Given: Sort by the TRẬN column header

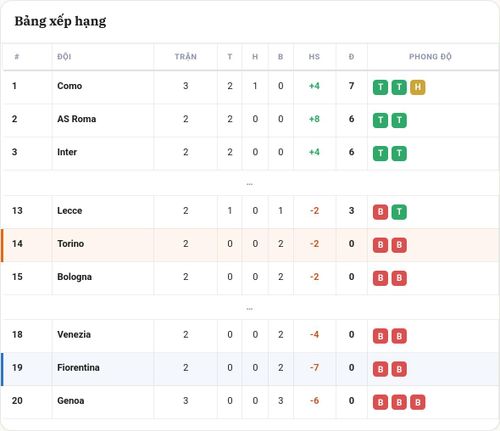Looking at the screenshot, I should point(186,57).
